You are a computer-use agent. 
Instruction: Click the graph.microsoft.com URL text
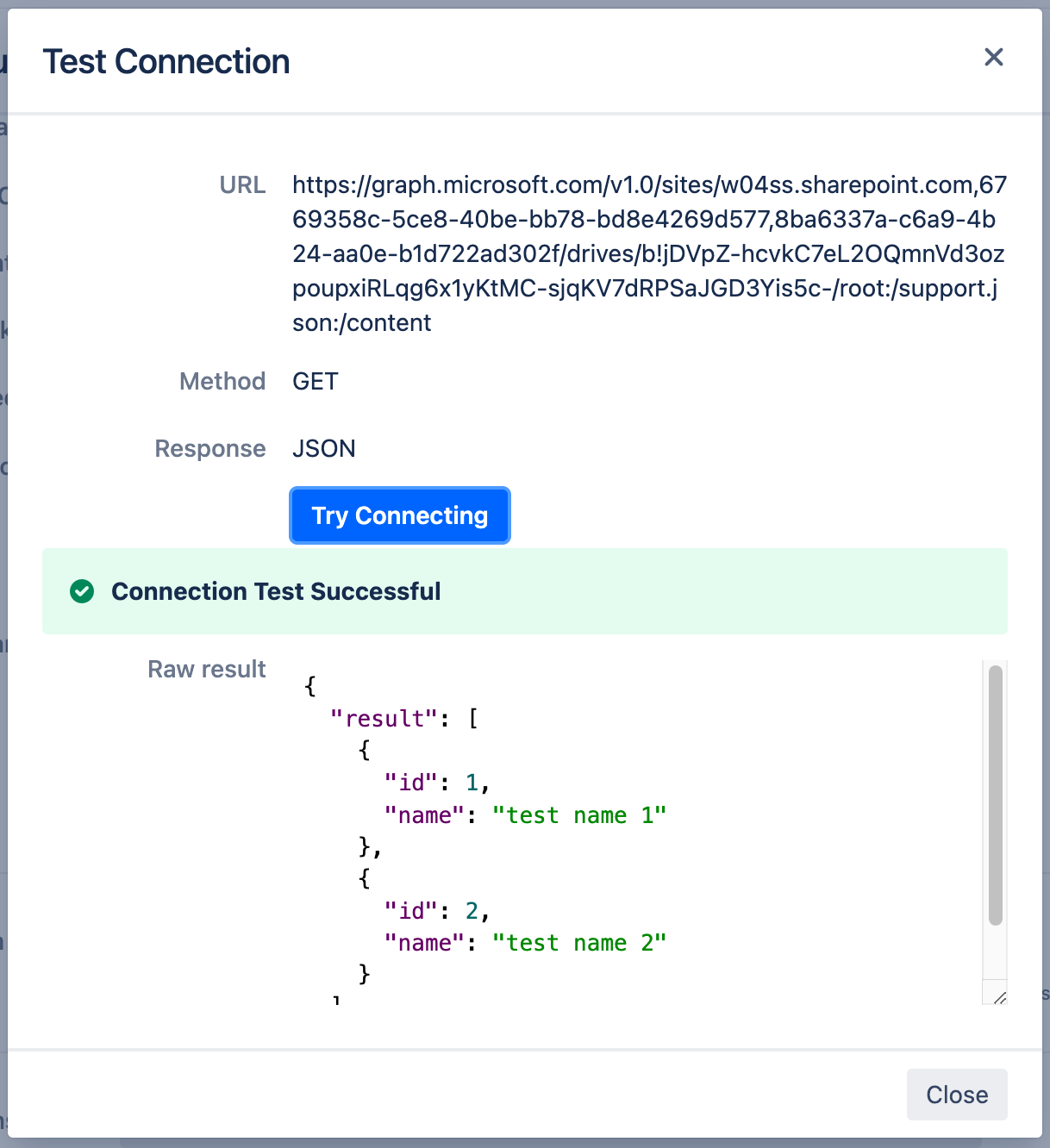(x=648, y=253)
